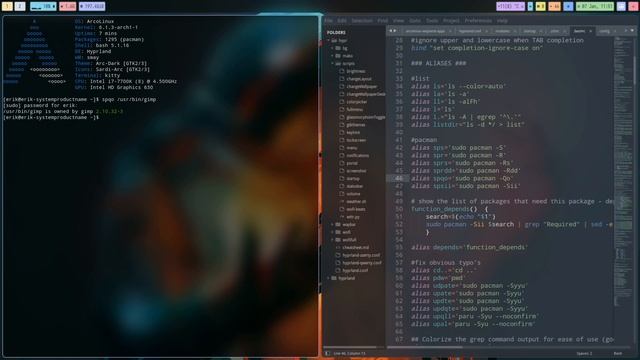Image resolution: width=640 pixels, height=360 pixels.
Task: Open the startup script file
Action: [x=353, y=178]
